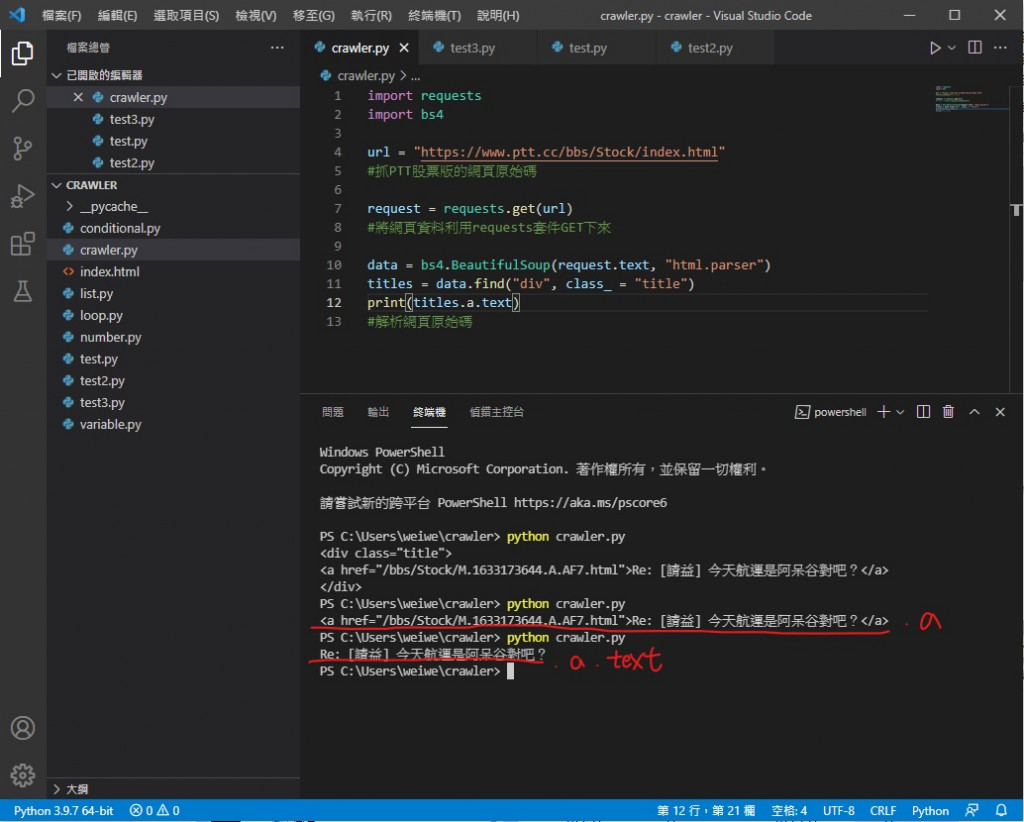Switch to the Problems panel tab 問題

point(332,412)
